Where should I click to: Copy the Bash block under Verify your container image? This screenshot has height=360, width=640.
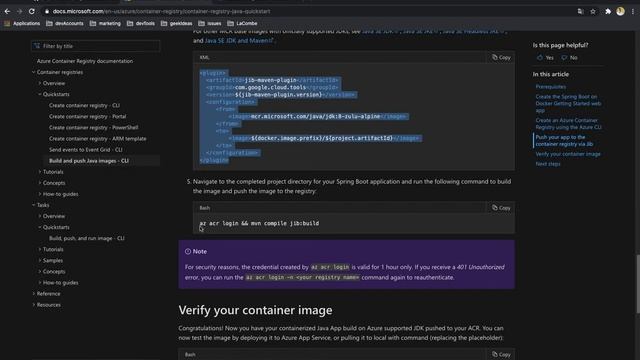[501, 354]
